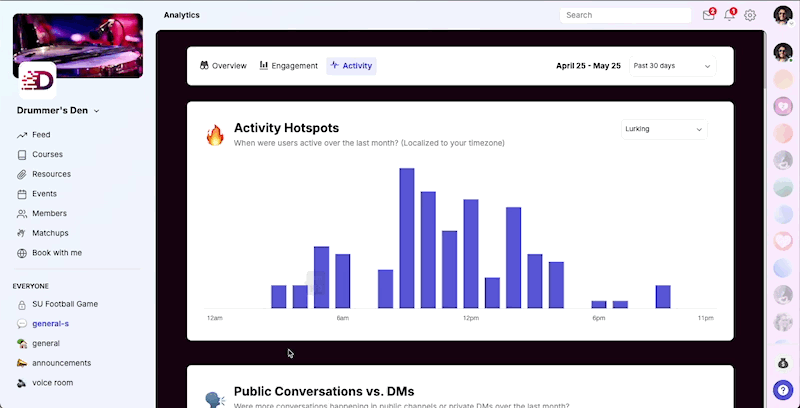This screenshot has height=408, width=800.
Task: Click the help question mark button
Action: [x=783, y=390]
